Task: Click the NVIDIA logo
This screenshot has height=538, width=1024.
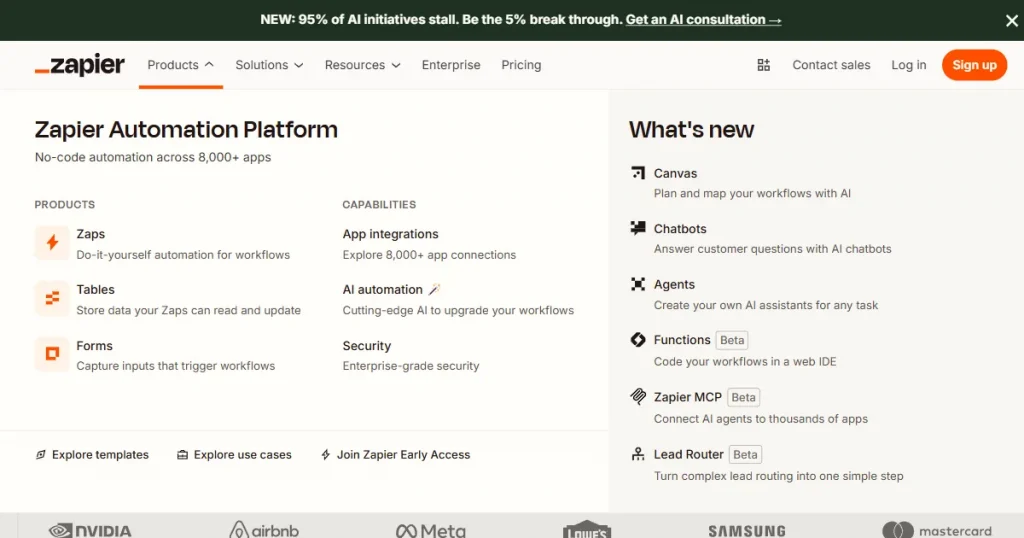Action: click(x=90, y=530)
